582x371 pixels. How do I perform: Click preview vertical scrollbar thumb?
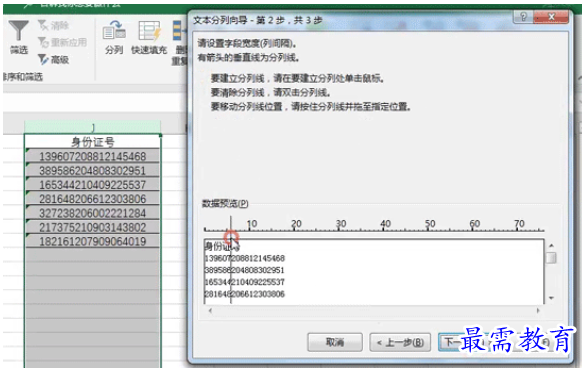551,257
